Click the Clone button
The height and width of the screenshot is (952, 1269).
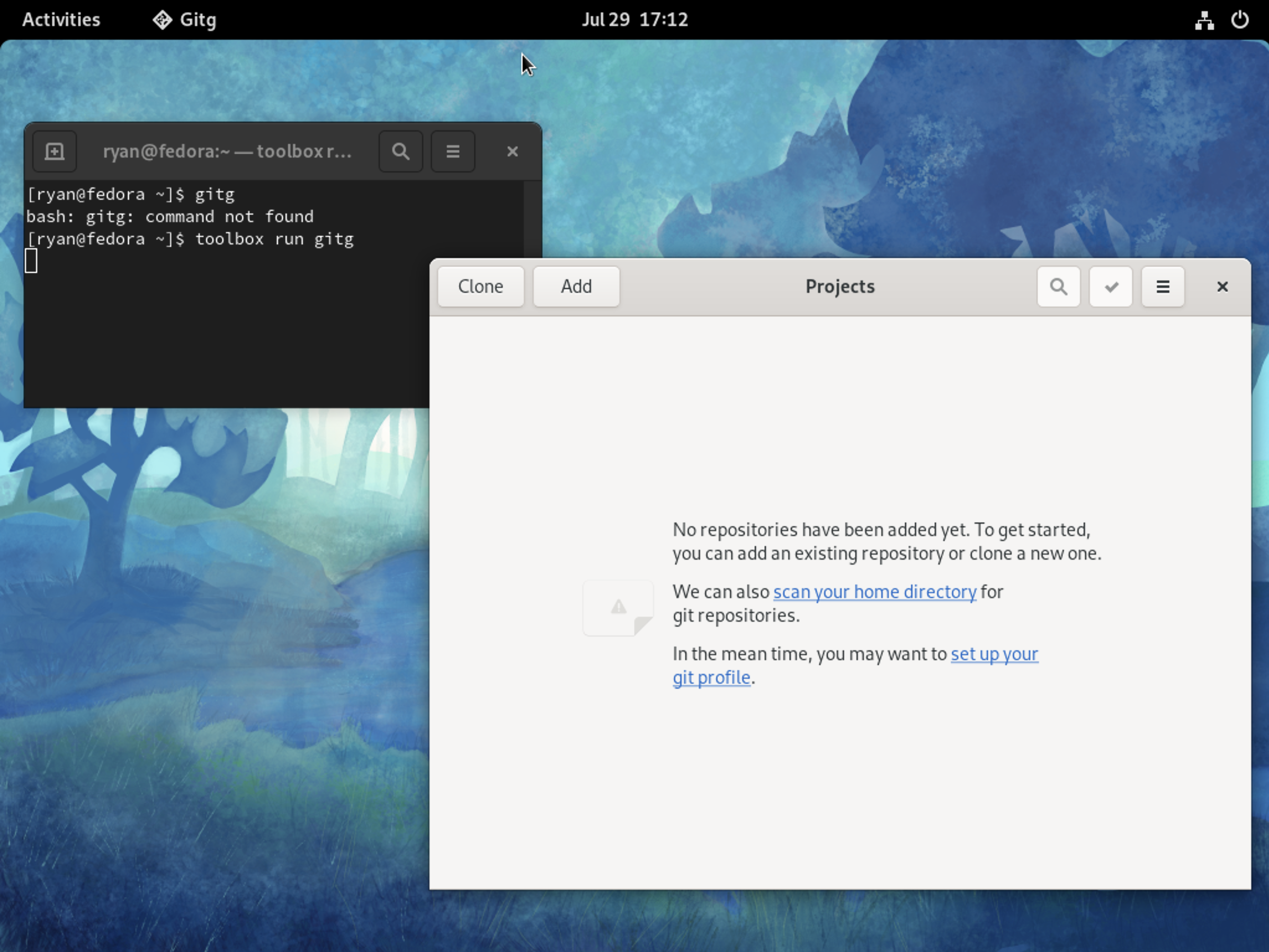coord(480,286)
